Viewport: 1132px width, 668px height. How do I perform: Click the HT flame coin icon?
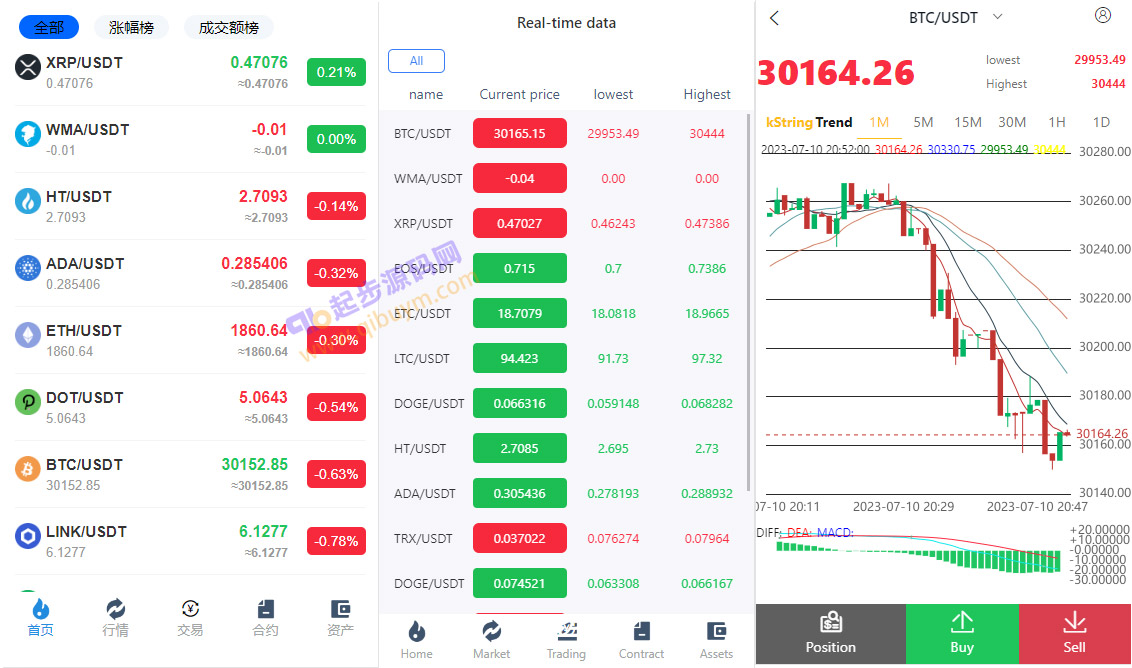pos(27,201)
